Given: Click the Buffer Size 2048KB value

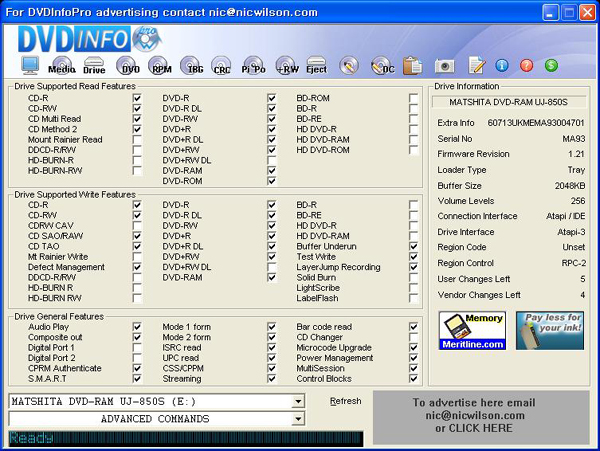Looking at the screenshot, I should pos(570,186).
